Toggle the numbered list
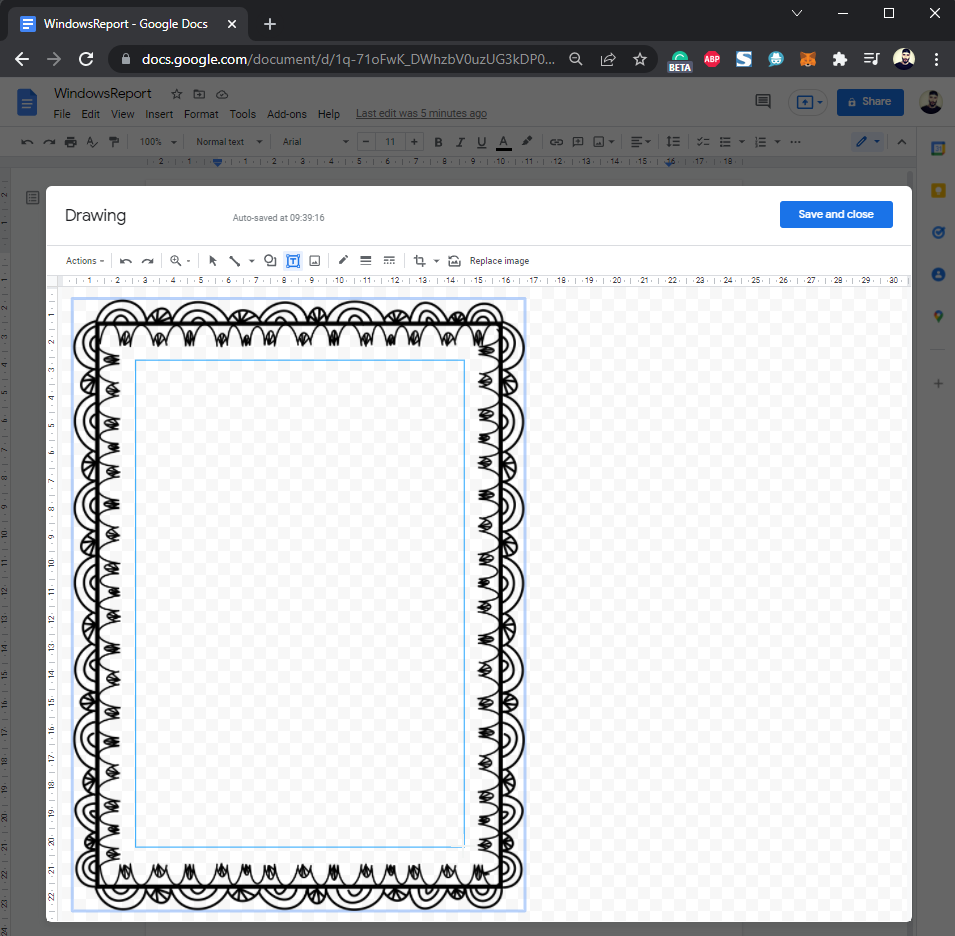Image resolution: width=955 pixels, height=936 pixels. point(760,142)
